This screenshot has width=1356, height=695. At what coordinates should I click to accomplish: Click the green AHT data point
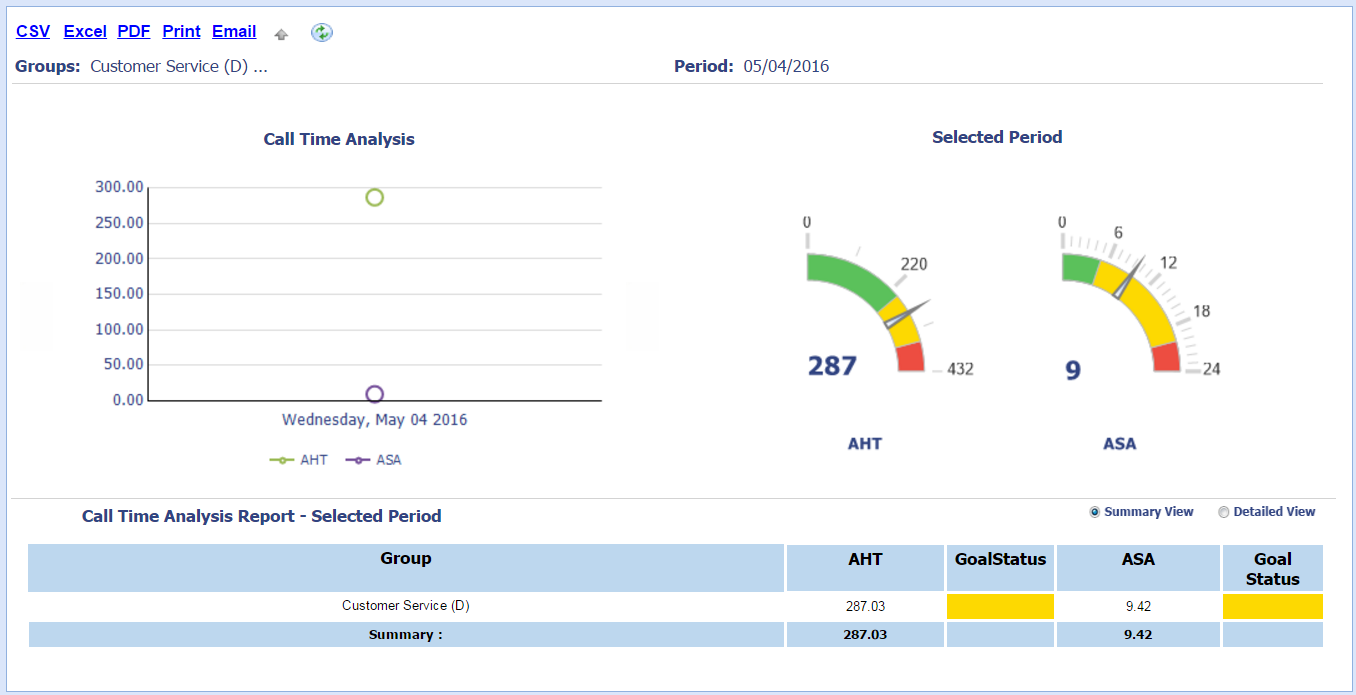(x=374, y=197)
